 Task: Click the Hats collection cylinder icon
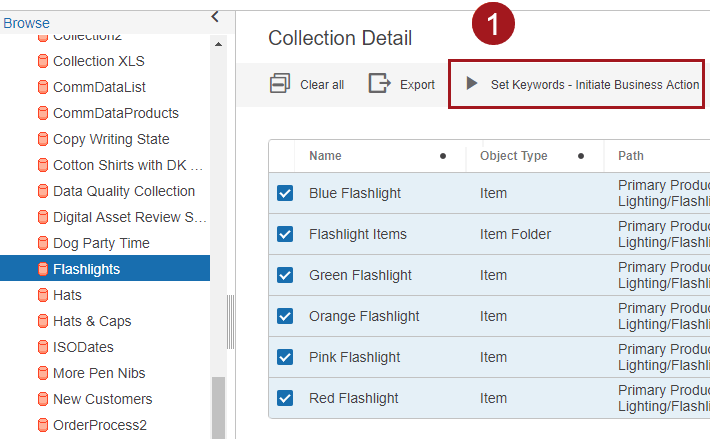[43, 295]
